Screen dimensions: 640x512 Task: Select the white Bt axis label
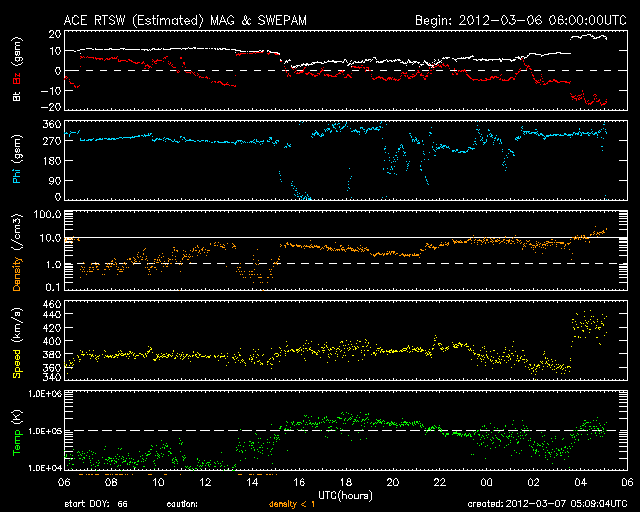click(x=17, y=96)
